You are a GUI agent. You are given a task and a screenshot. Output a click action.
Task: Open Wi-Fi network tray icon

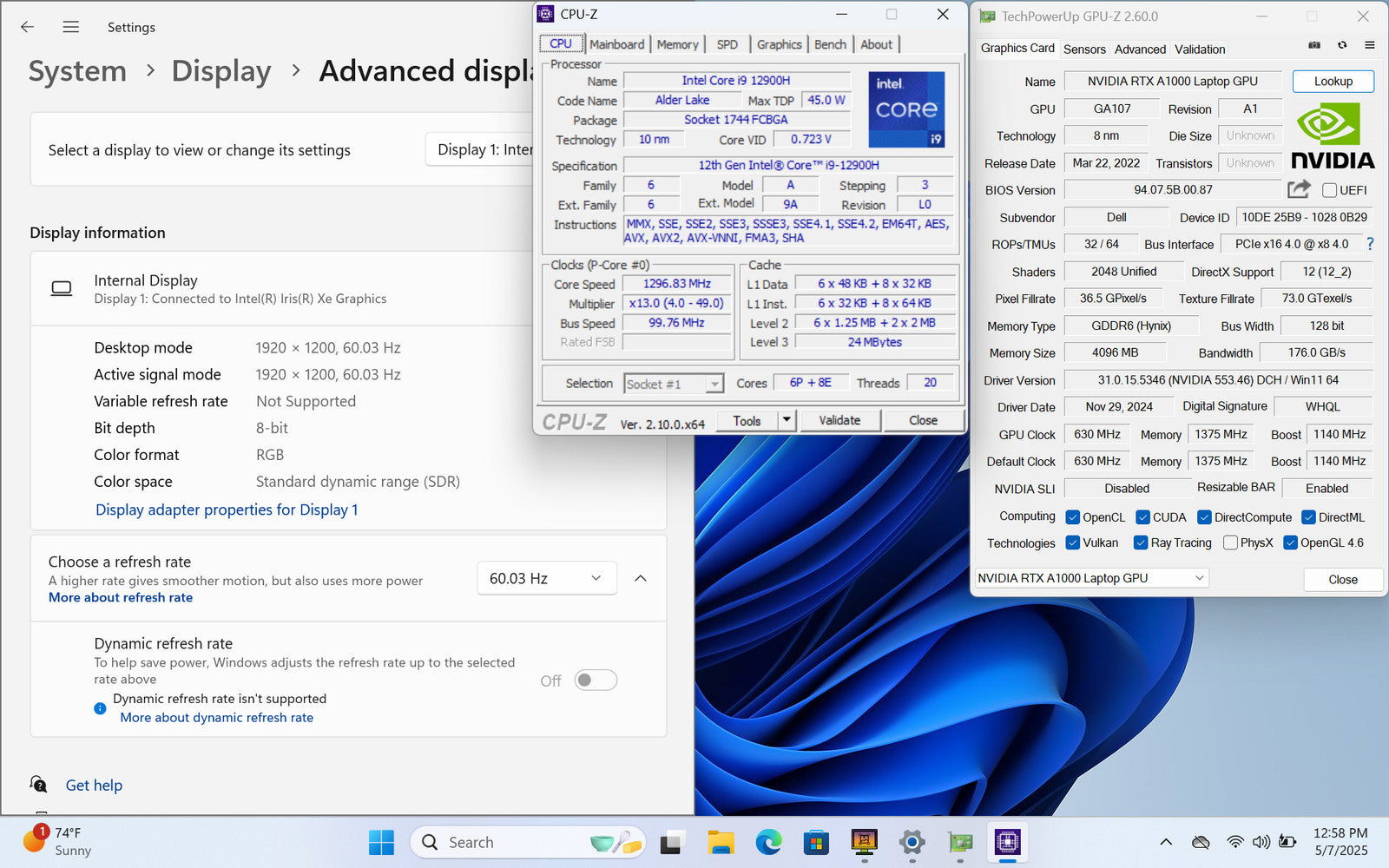click(x=1234, y=842)
